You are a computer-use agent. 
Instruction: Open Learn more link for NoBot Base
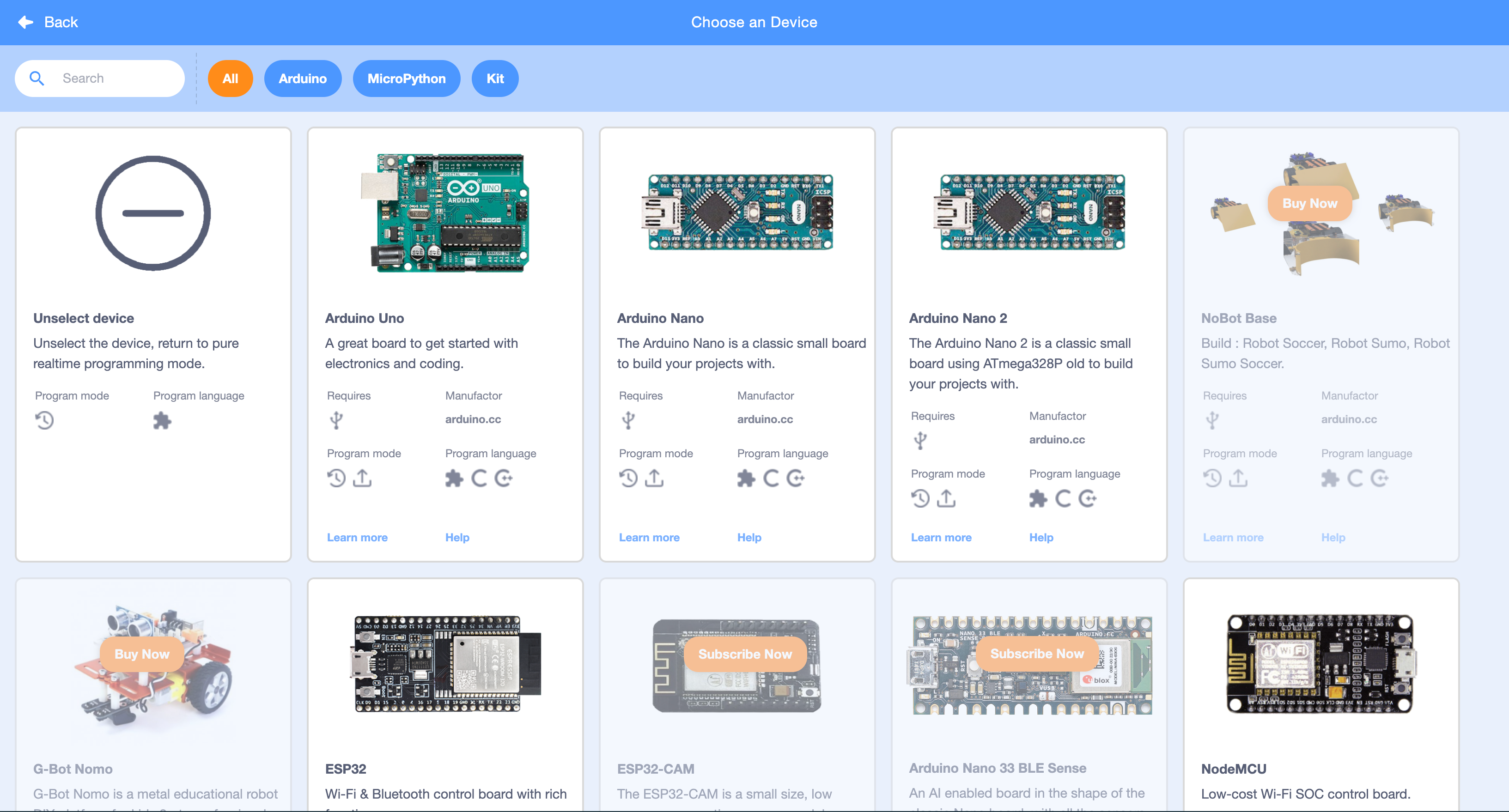point(1233,538)
